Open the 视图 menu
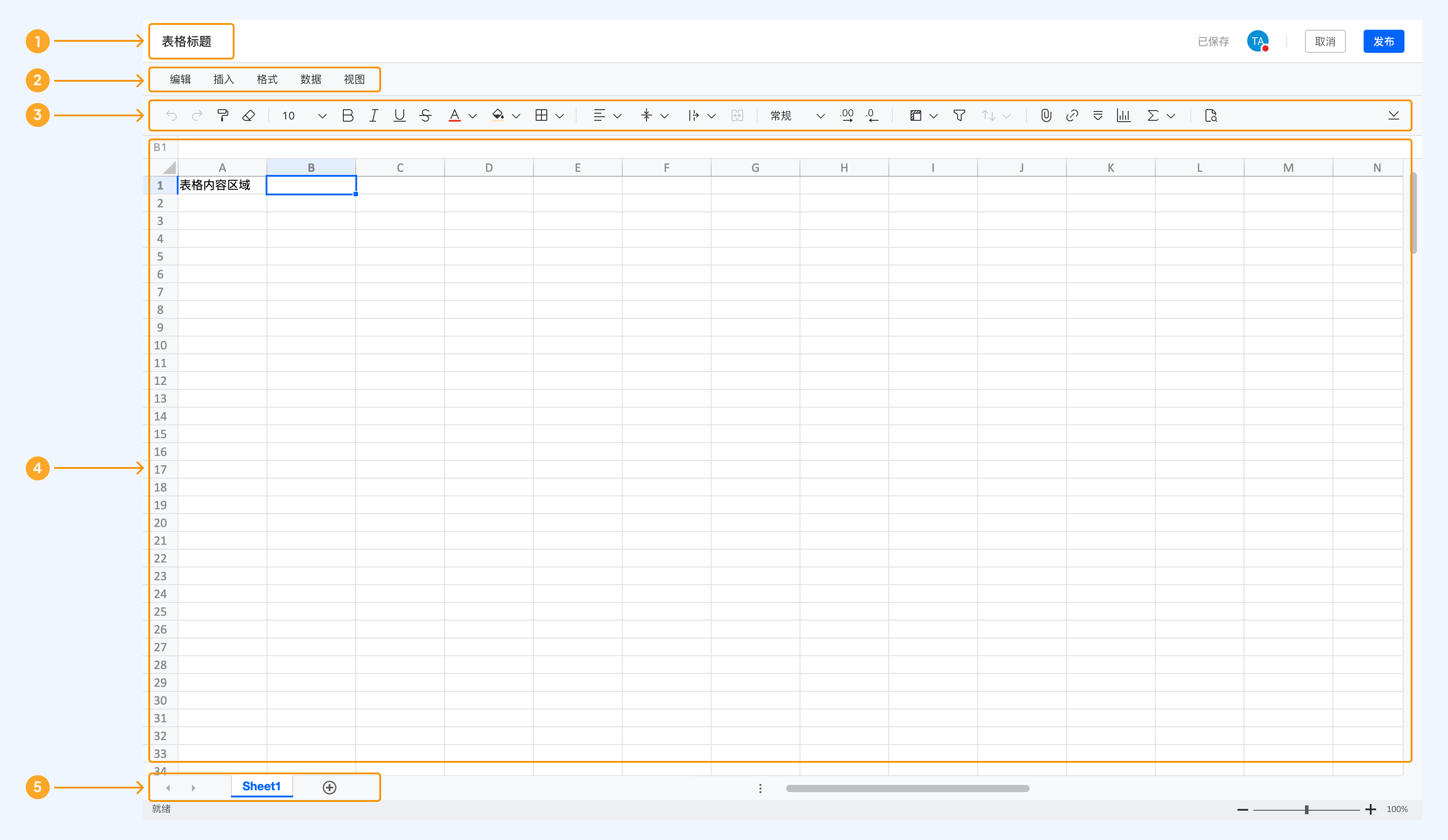 [x=354, y=79]
